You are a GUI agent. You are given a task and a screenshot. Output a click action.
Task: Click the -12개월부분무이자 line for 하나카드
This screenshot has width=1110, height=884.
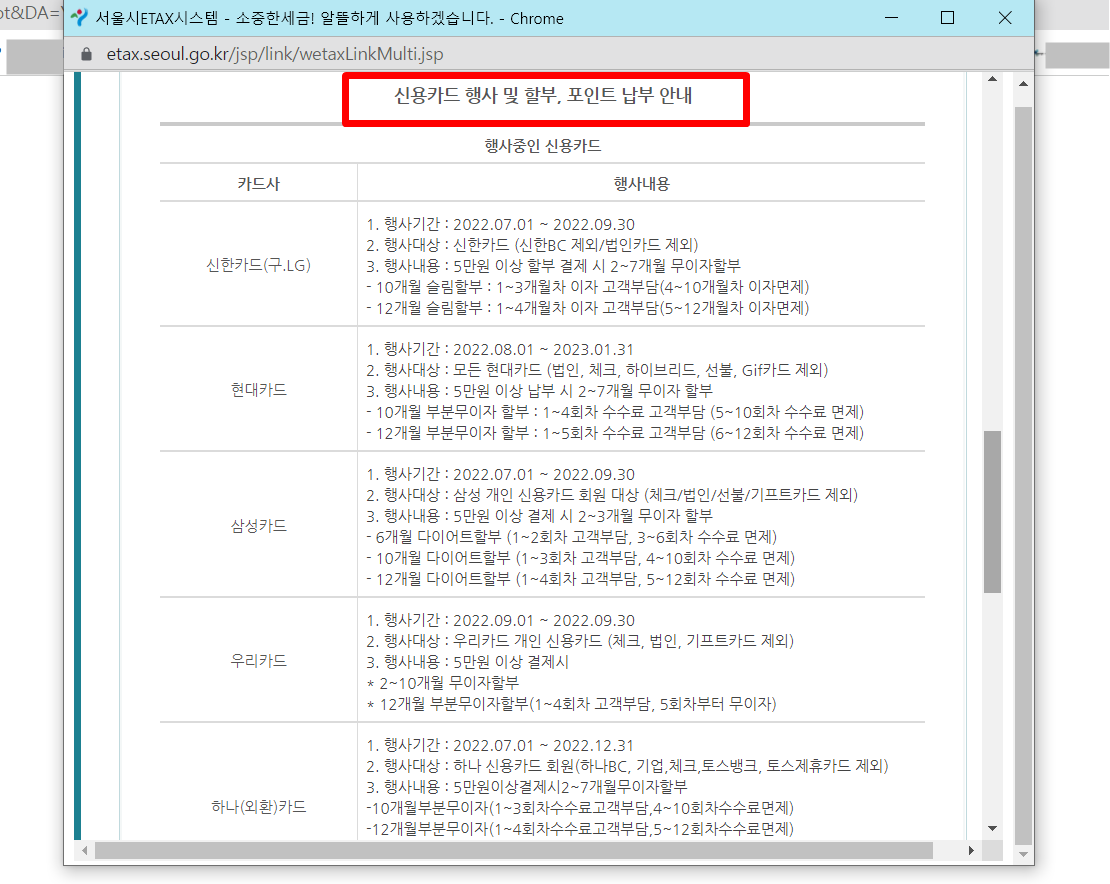[x=580, y=829]
